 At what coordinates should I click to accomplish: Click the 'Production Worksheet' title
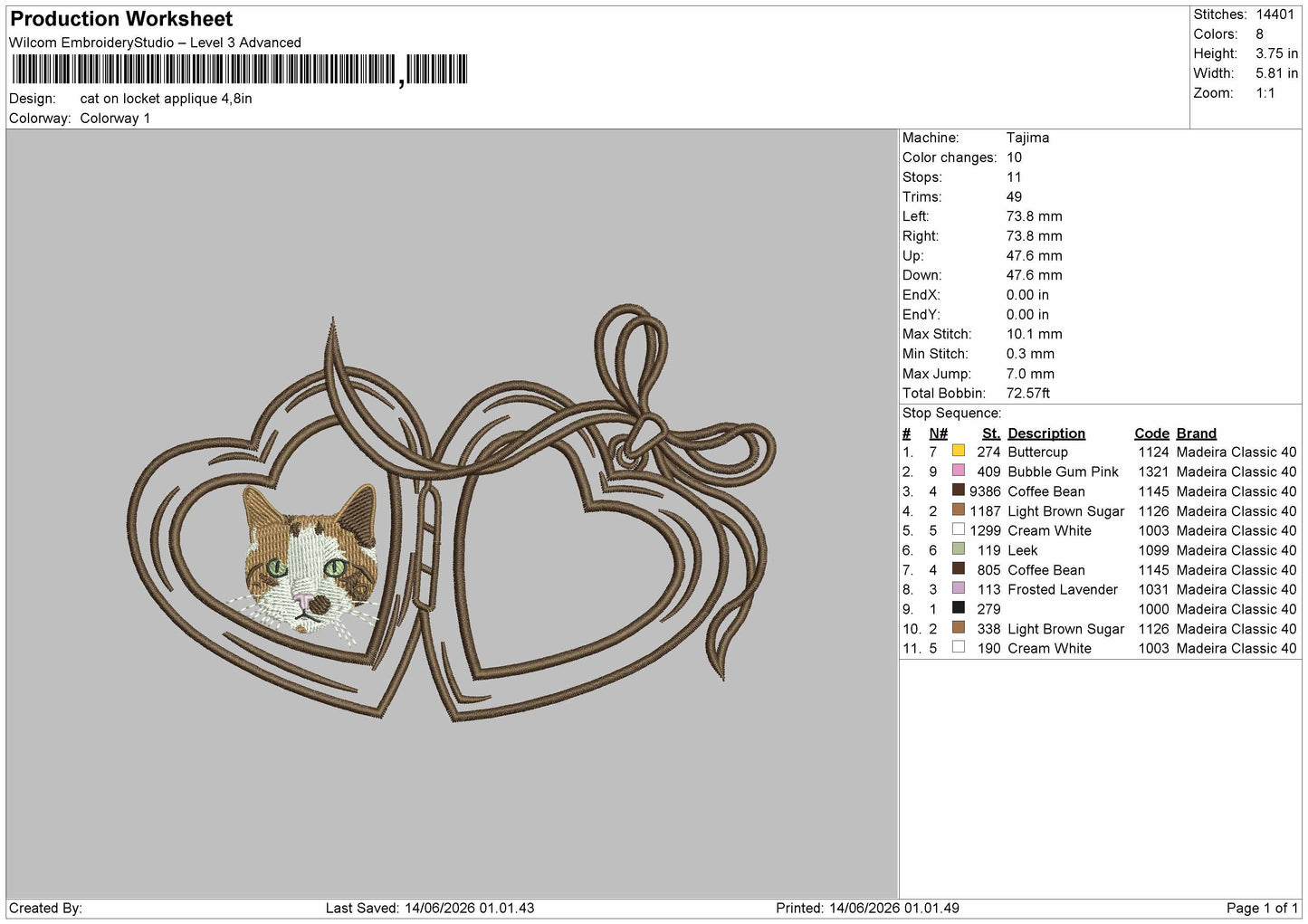(x=121, y=19)
